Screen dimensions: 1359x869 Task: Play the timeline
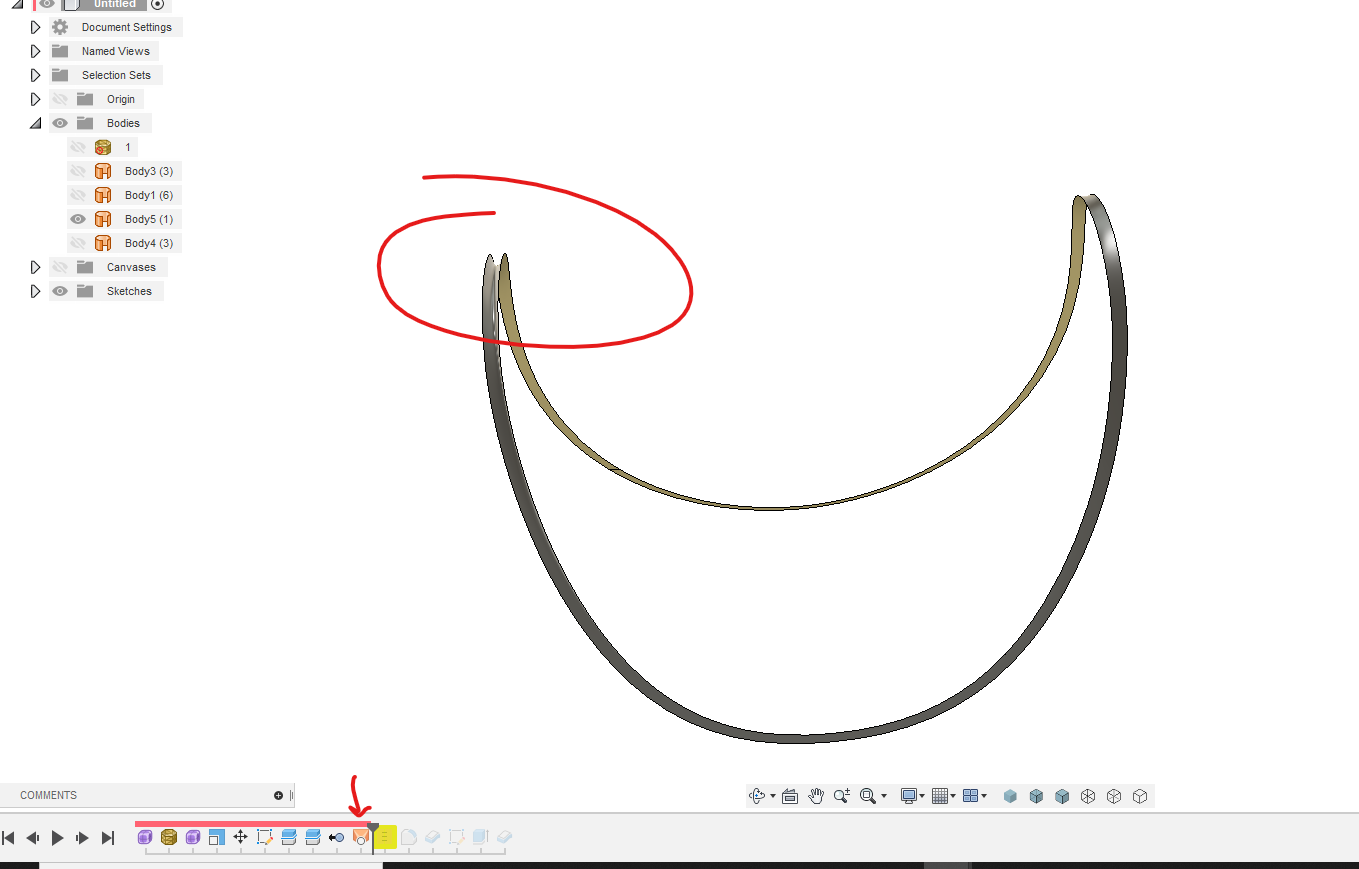pos(57,838)
